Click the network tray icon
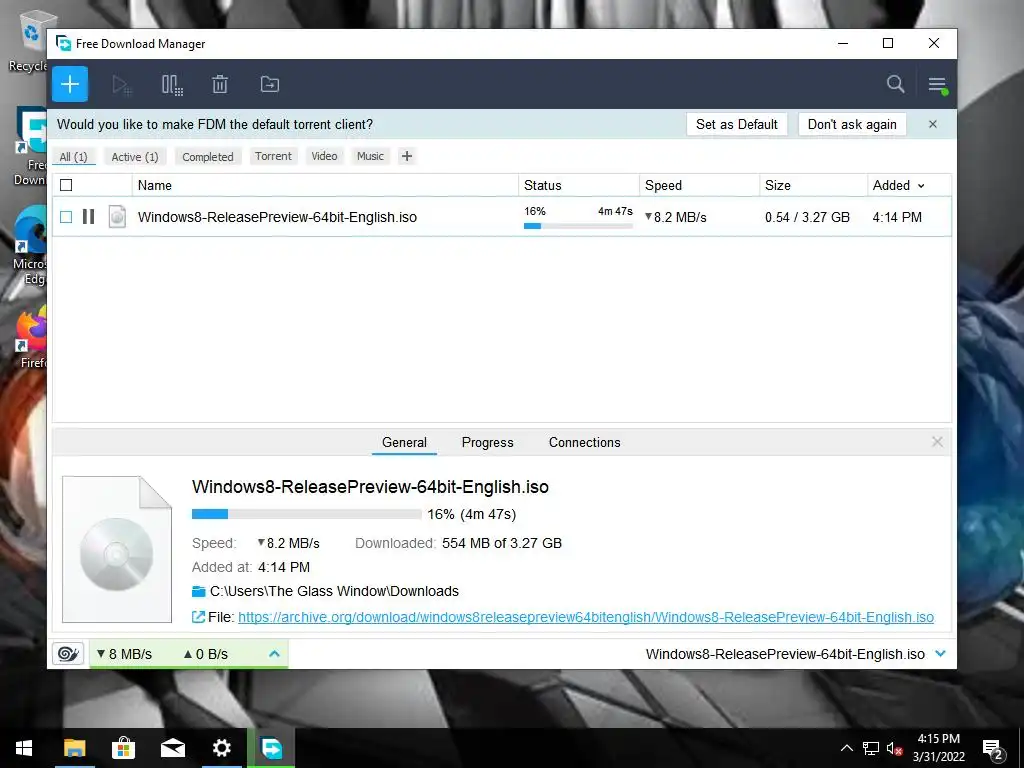This screenshot has height=768, width=1024. coord(871,748)
